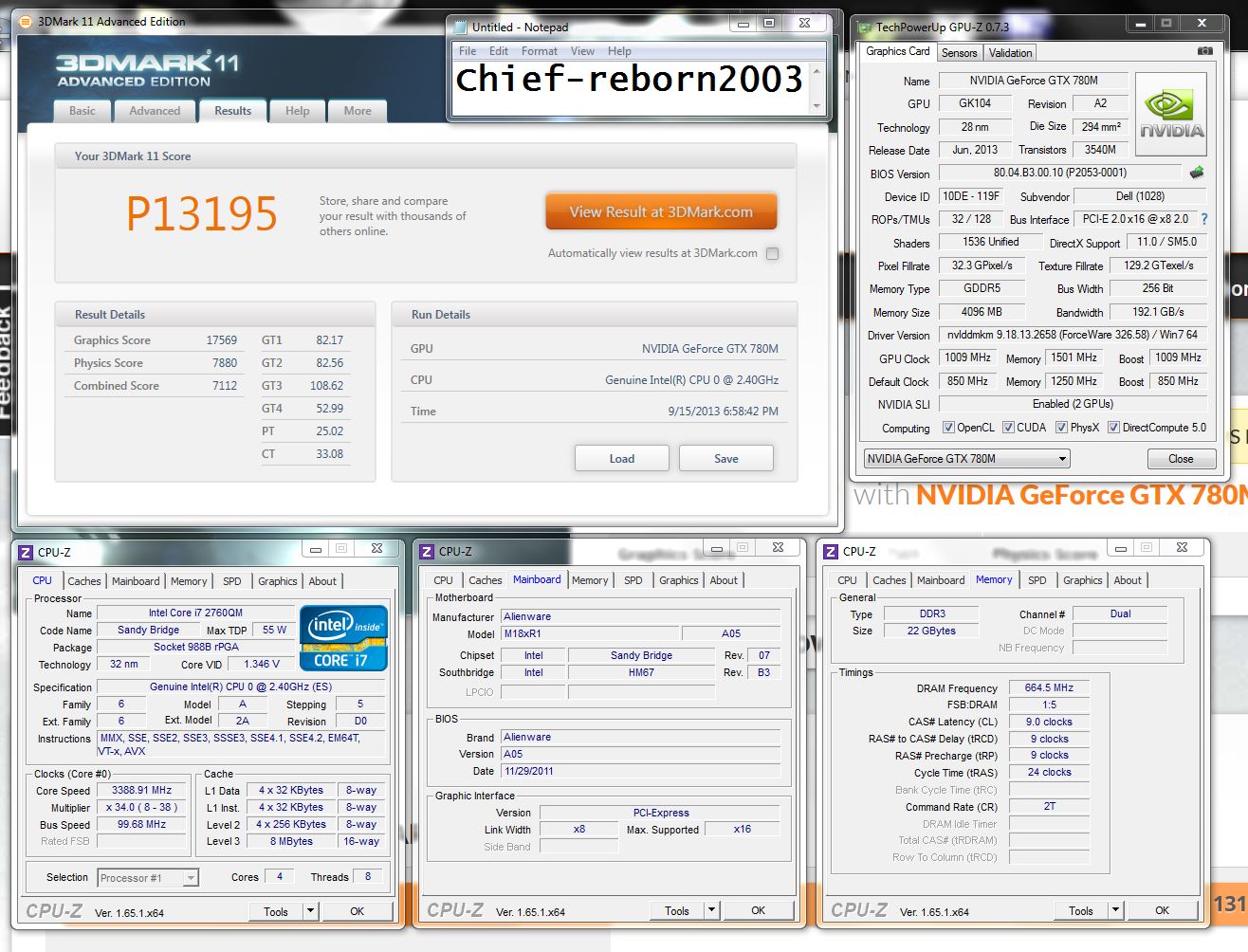Image resolution: width=1248 pixels, height=952 pixels.
Task: Click the GPU-Z screenshot camera icon
Action: [1204, 51]
